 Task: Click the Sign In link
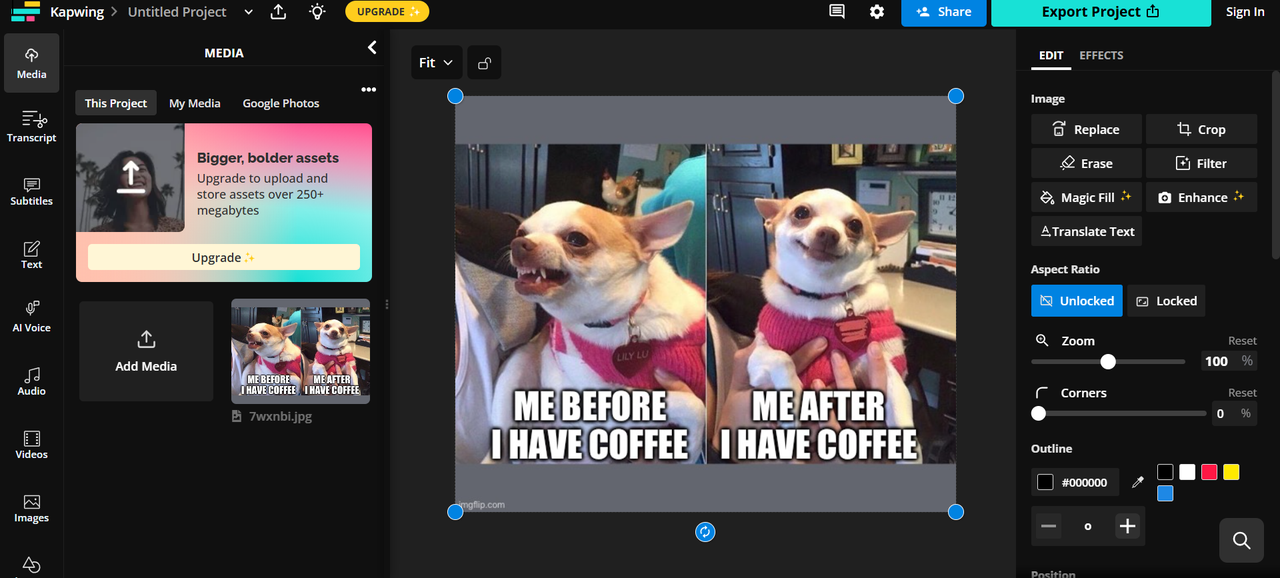(x=1245, y=12)
